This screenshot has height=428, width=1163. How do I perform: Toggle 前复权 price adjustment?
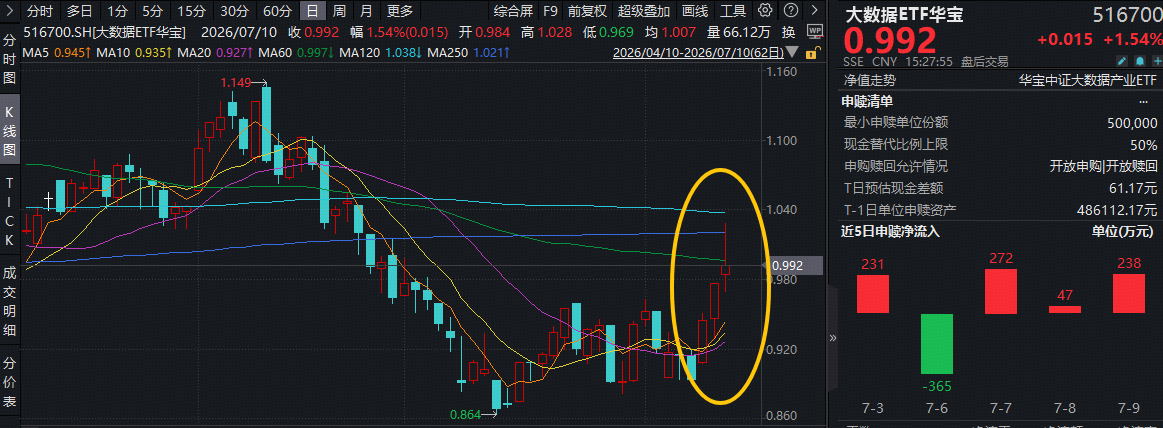587,10
